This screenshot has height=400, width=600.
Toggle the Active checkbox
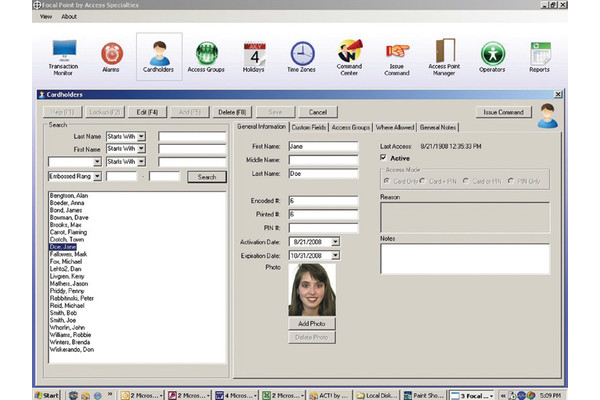point(384,158)
